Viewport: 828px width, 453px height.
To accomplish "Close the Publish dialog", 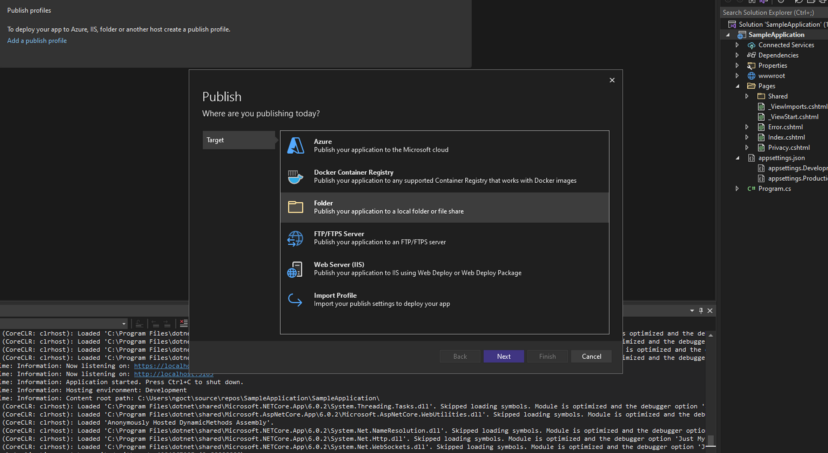I will pos(612,80).
